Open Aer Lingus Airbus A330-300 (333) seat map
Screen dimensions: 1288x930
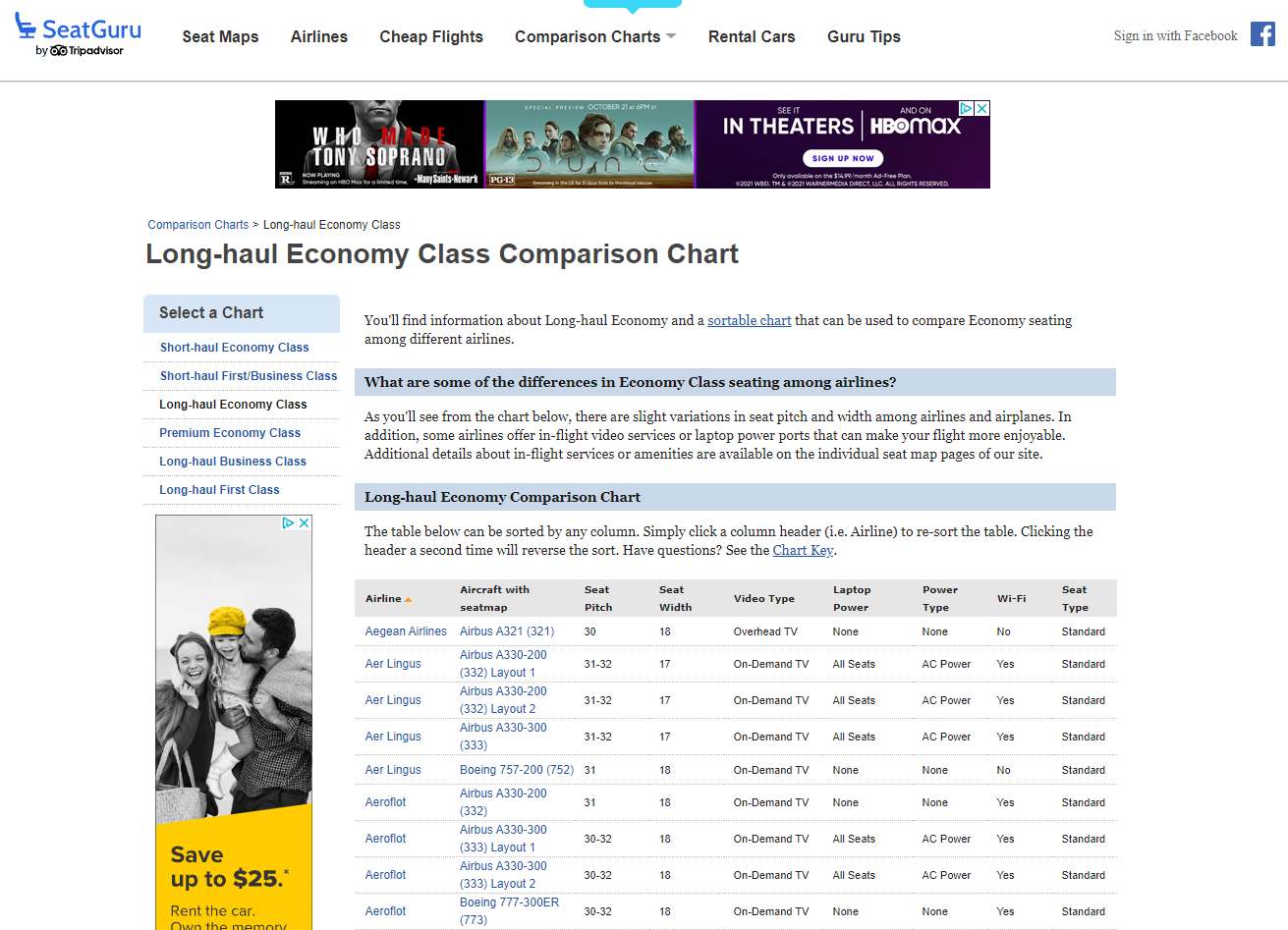point(503,737)
